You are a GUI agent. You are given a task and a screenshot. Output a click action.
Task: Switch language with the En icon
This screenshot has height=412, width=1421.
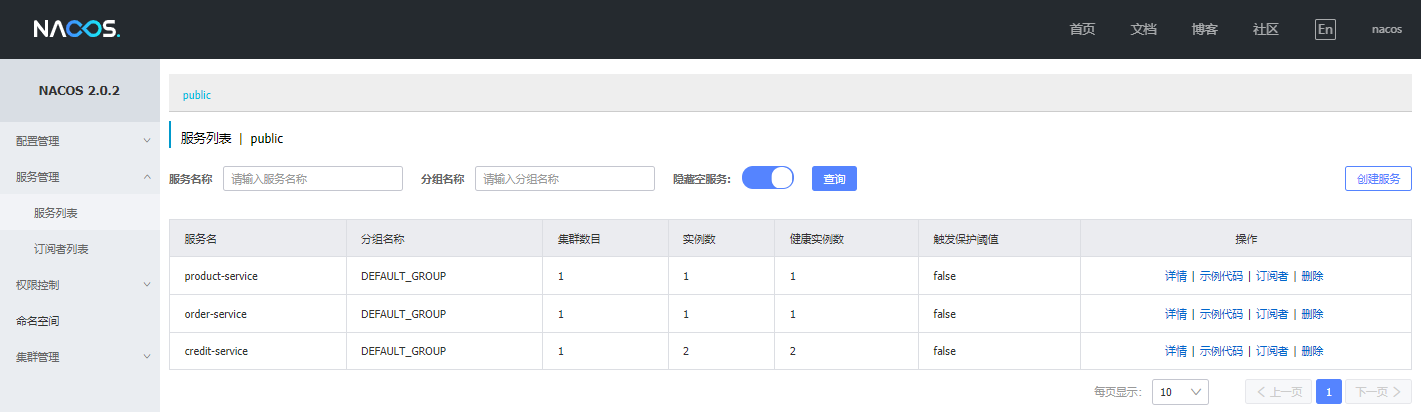tap(1325, 29)
